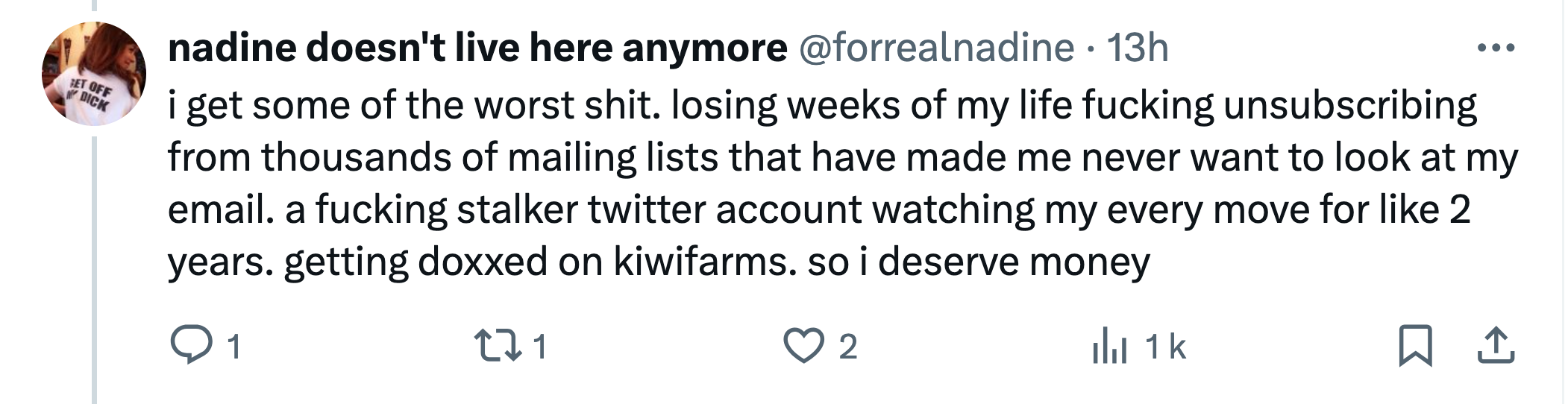Open the tweet by clicking its body text
Image resolution: width=1568 pixels, height=404 pixels.
(843, 183)
